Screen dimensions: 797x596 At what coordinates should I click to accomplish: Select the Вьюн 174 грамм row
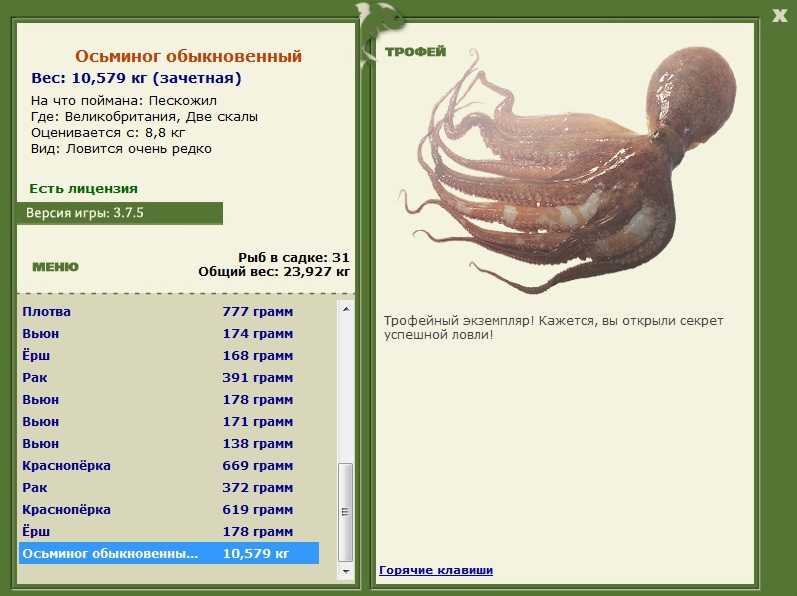pos(169,334)
